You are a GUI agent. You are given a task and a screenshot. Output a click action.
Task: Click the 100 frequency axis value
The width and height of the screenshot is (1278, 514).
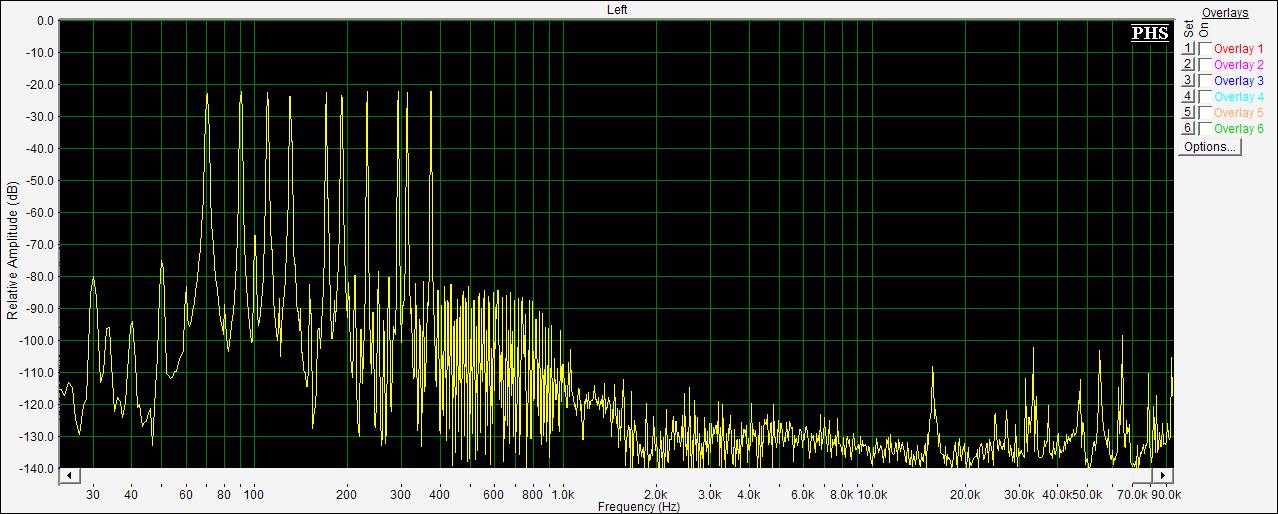coord(253,495)
